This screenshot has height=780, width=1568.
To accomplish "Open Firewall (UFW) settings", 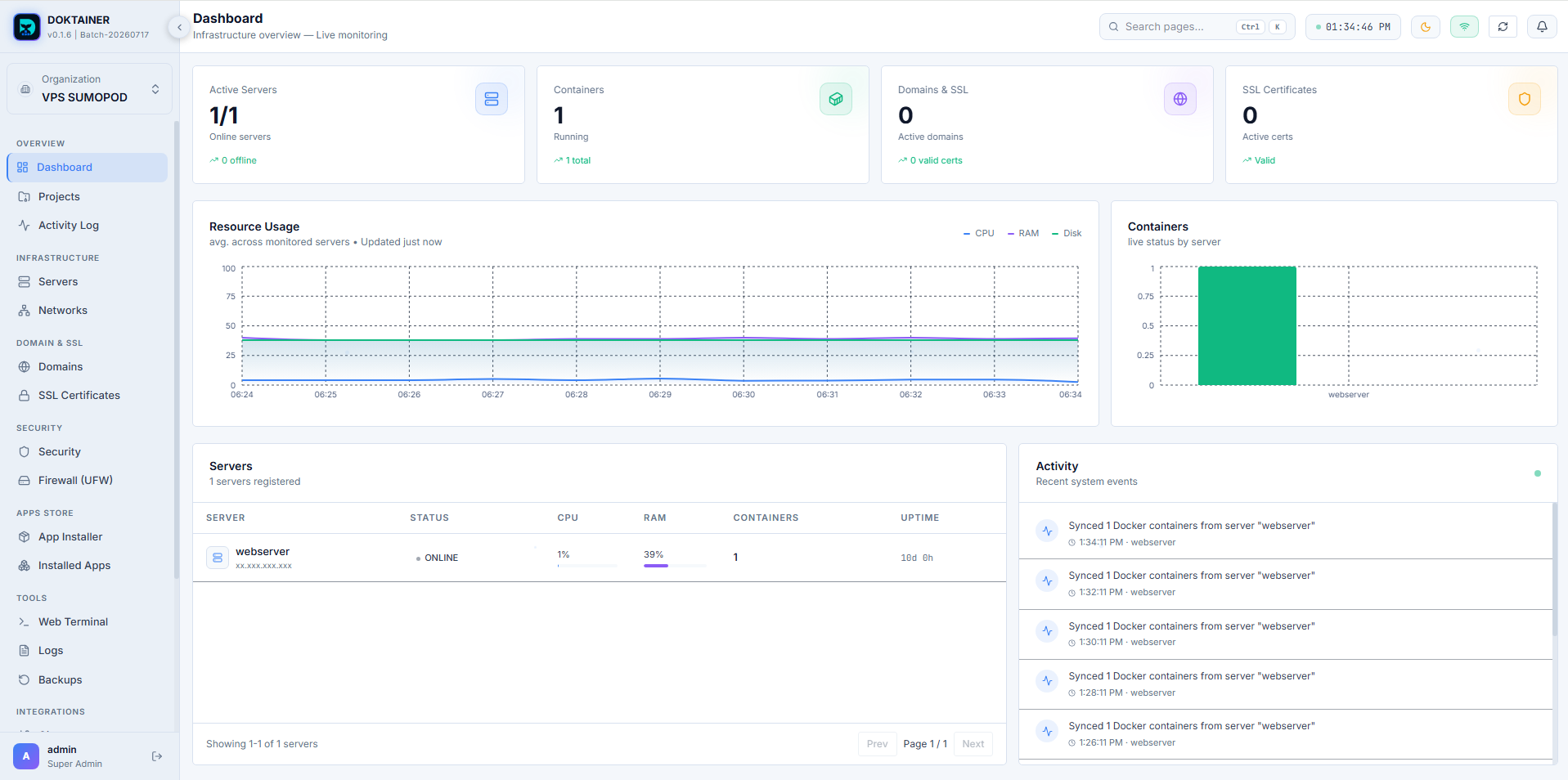I will click(x=88, y=480).
